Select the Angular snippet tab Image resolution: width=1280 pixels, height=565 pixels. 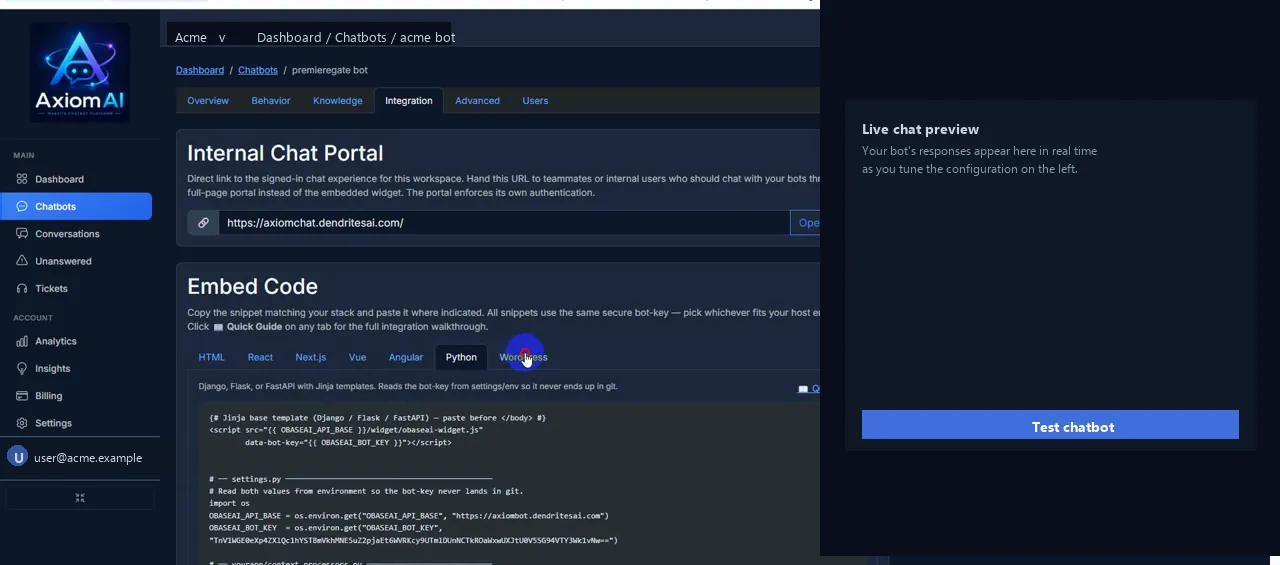click(406, 357)
